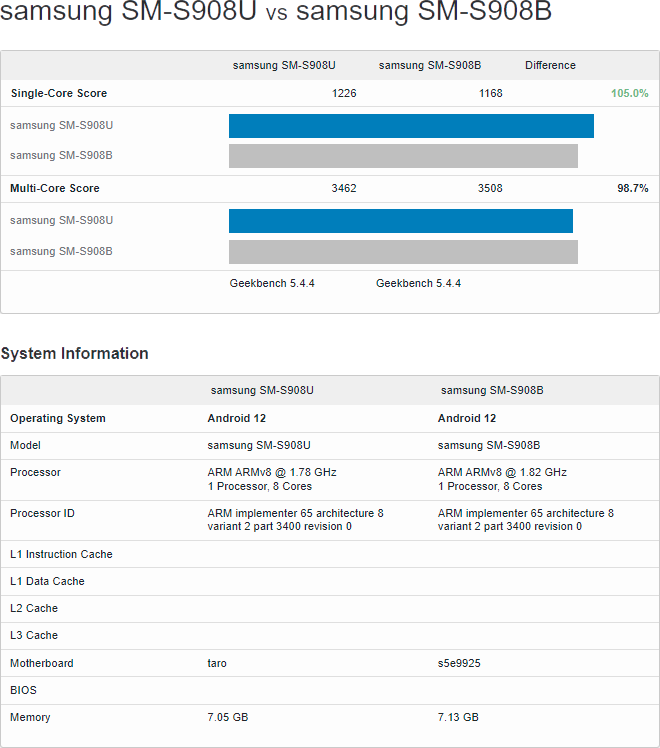This screenshot has width=660, height=748.
Task: Click the Motherboard row label
Action: (x=41, y=663)
